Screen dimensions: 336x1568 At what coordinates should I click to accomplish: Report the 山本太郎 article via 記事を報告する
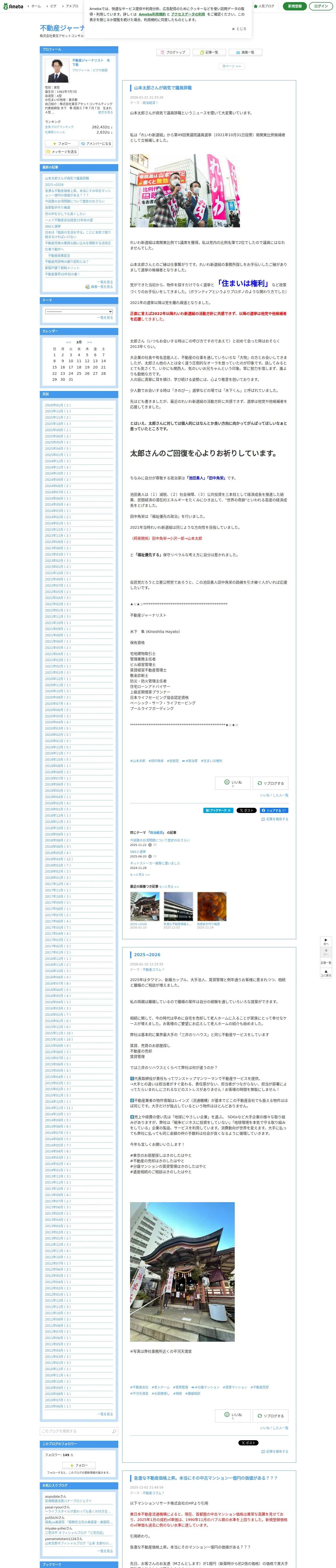(275, 819)
